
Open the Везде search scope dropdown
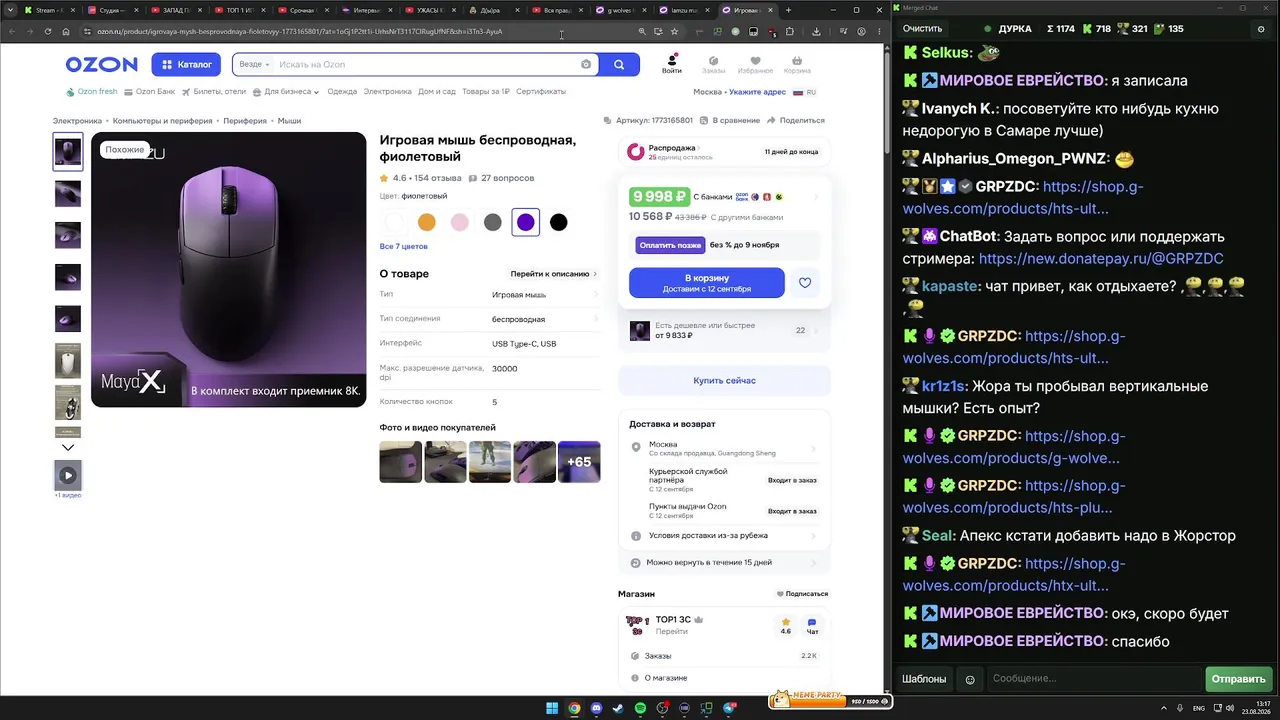pos(254,64)
